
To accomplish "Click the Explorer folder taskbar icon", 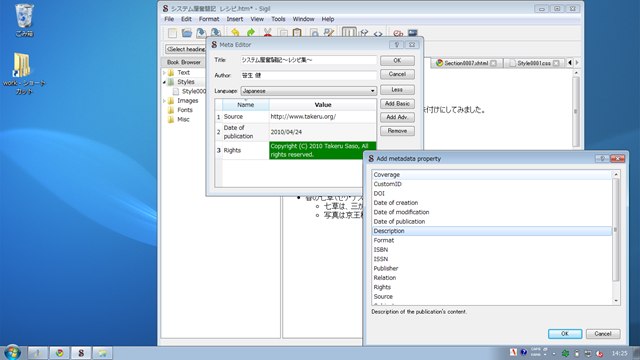I will (x=102, y=353).
